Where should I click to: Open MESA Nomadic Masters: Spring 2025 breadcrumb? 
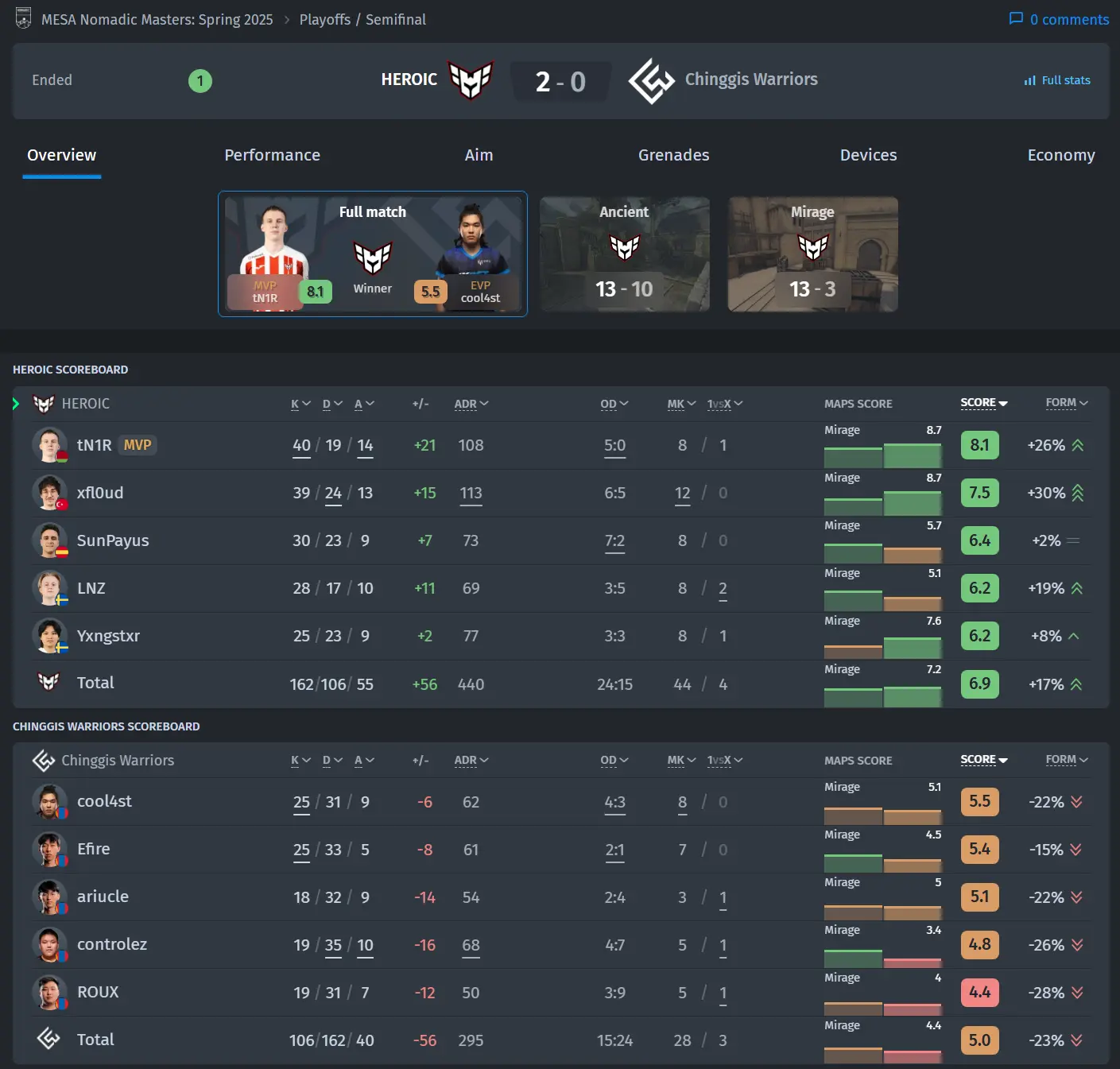coord(157,19)
